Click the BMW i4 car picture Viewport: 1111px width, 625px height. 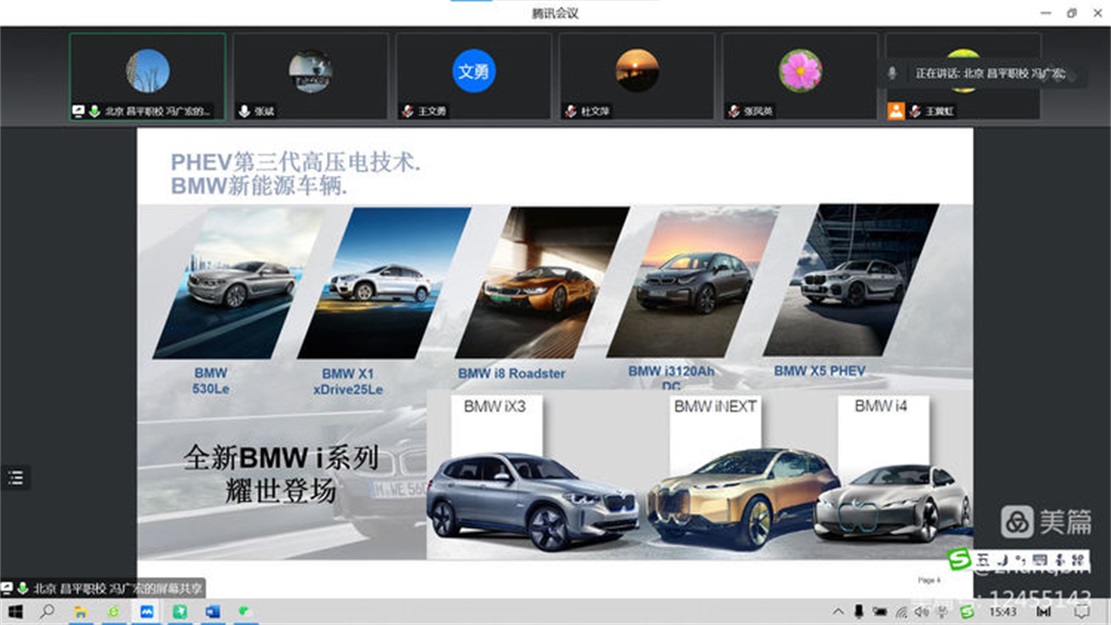(892, 503)
